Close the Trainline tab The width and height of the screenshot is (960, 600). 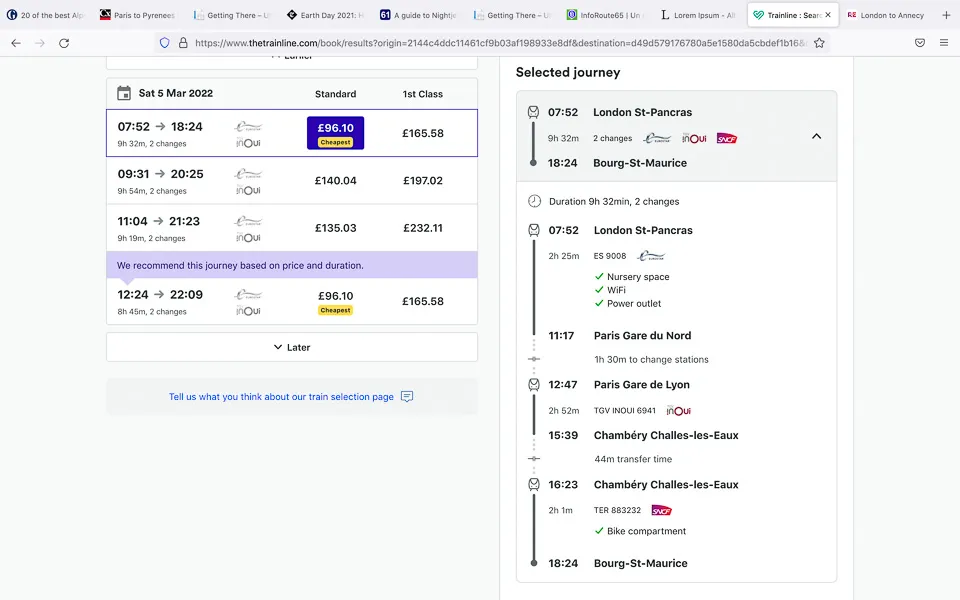[828, 15]
